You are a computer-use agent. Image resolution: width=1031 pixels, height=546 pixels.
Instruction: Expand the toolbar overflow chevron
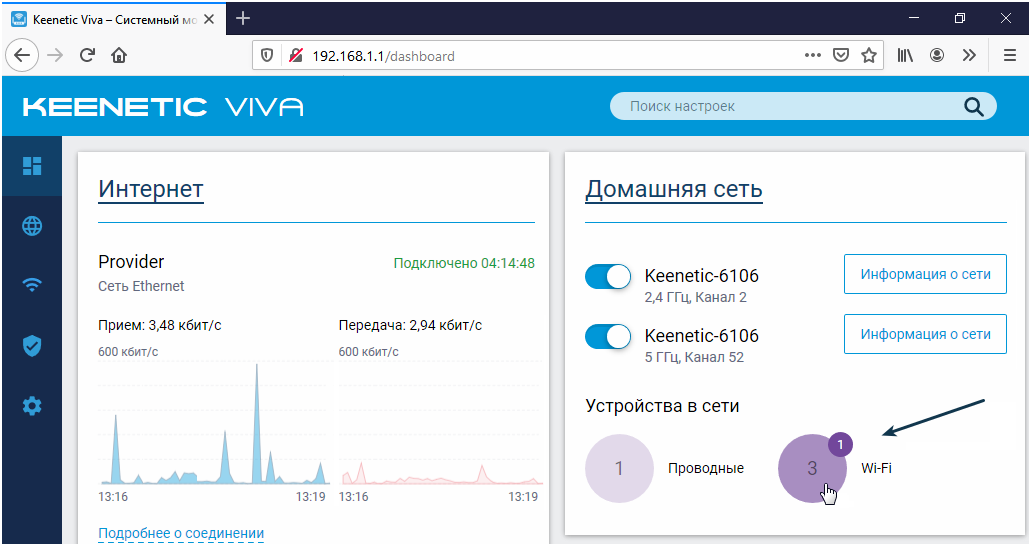[x=968, y=56]
